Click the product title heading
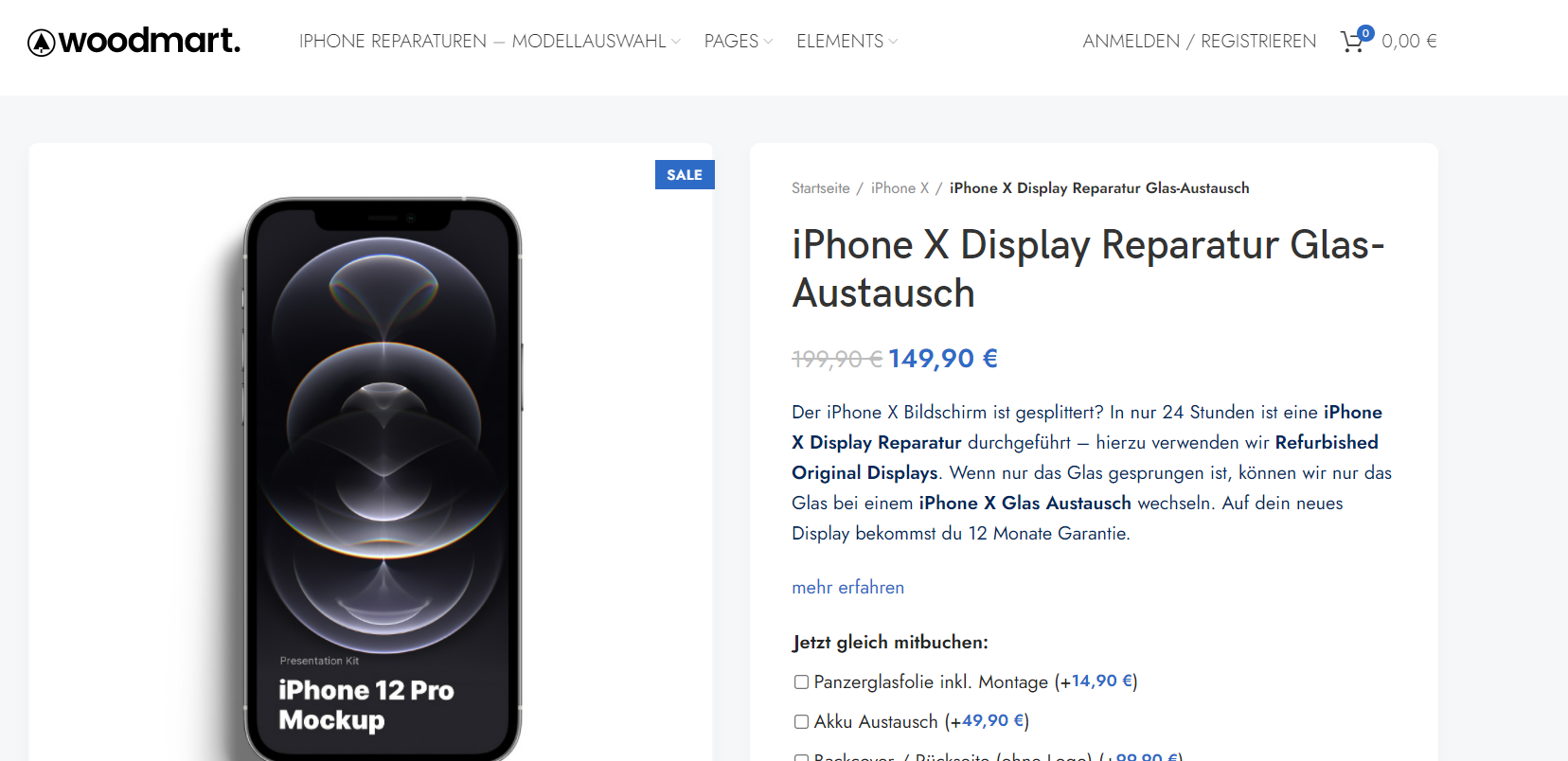This screenshot has width=1568, height=761. tap(1088, 269)
